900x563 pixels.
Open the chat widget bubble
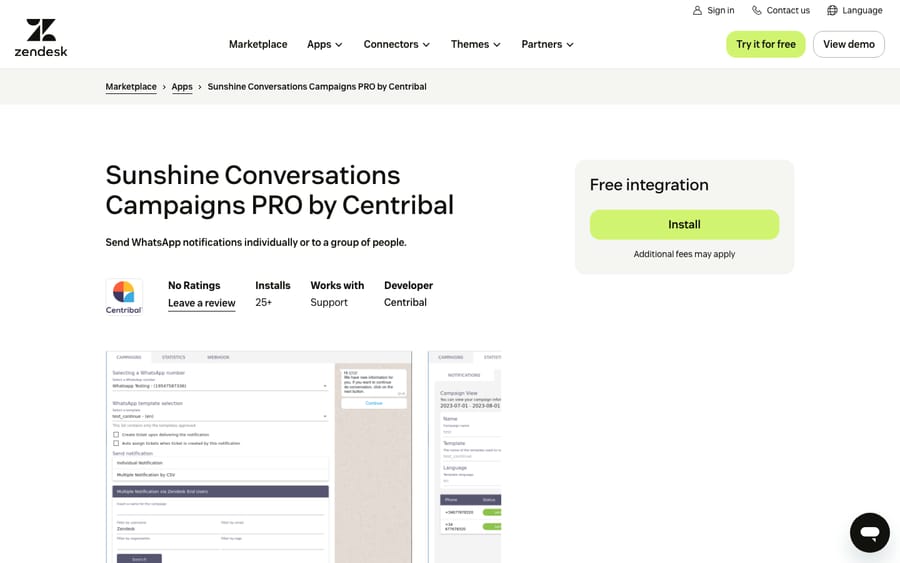click(x=870, y=533)
